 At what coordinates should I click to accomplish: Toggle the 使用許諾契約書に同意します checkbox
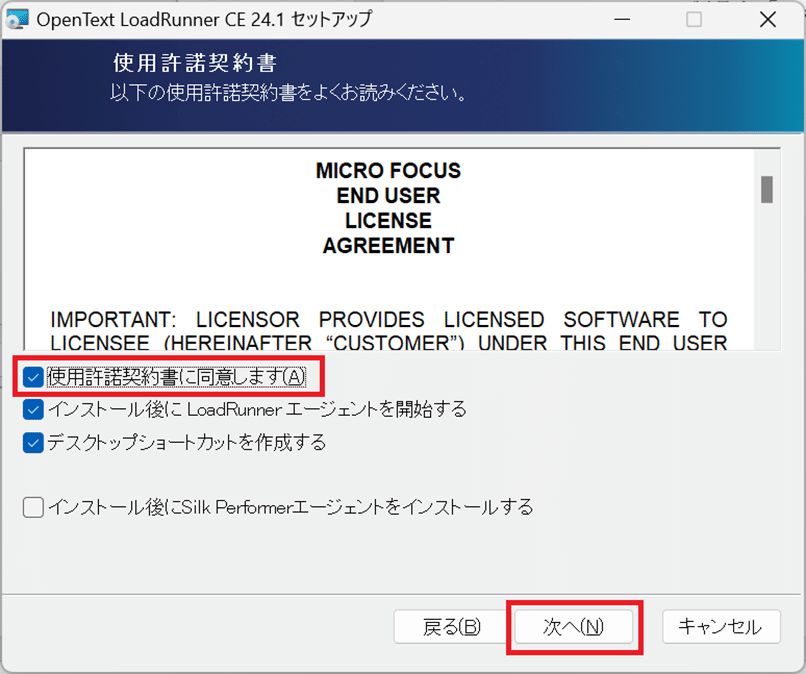click(x=33, y=377)
